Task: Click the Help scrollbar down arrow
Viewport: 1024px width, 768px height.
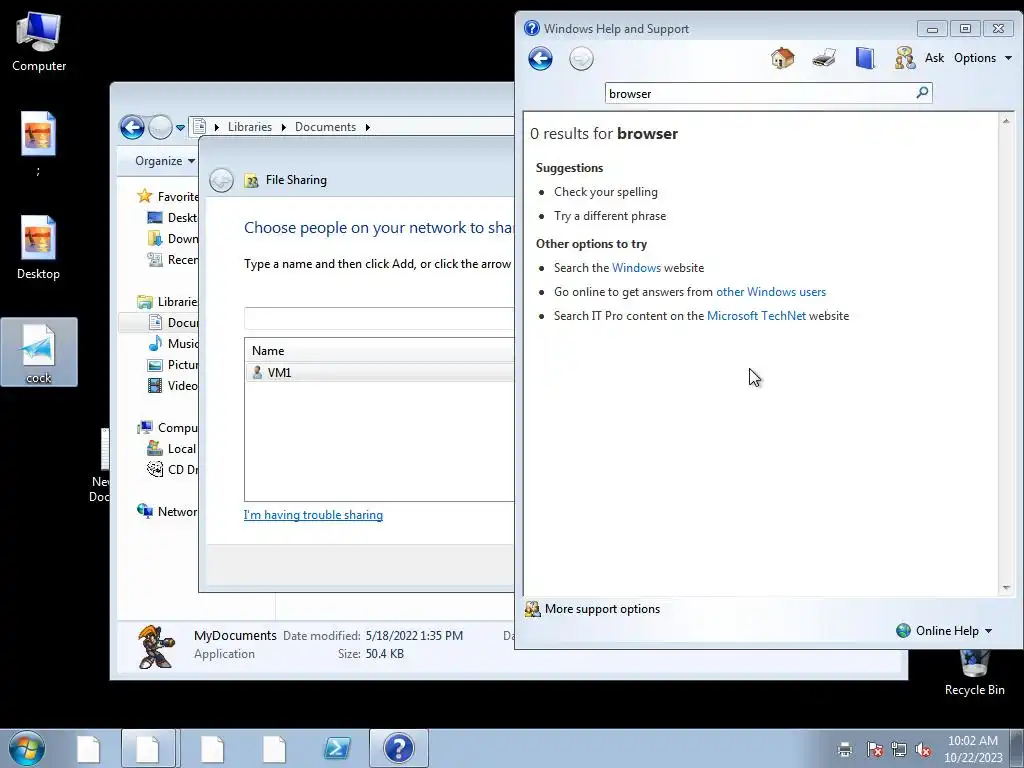Action: (1006, 588)
